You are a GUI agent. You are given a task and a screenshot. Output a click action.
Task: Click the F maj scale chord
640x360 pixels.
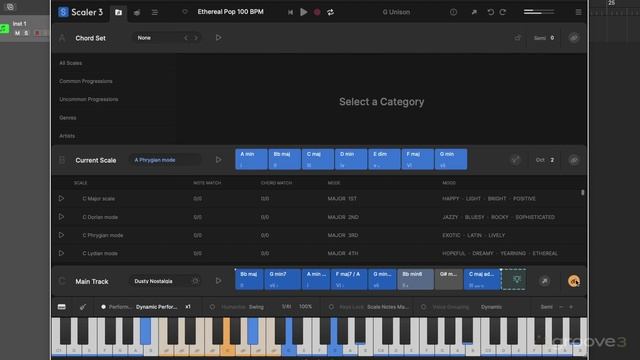[418, 159]
